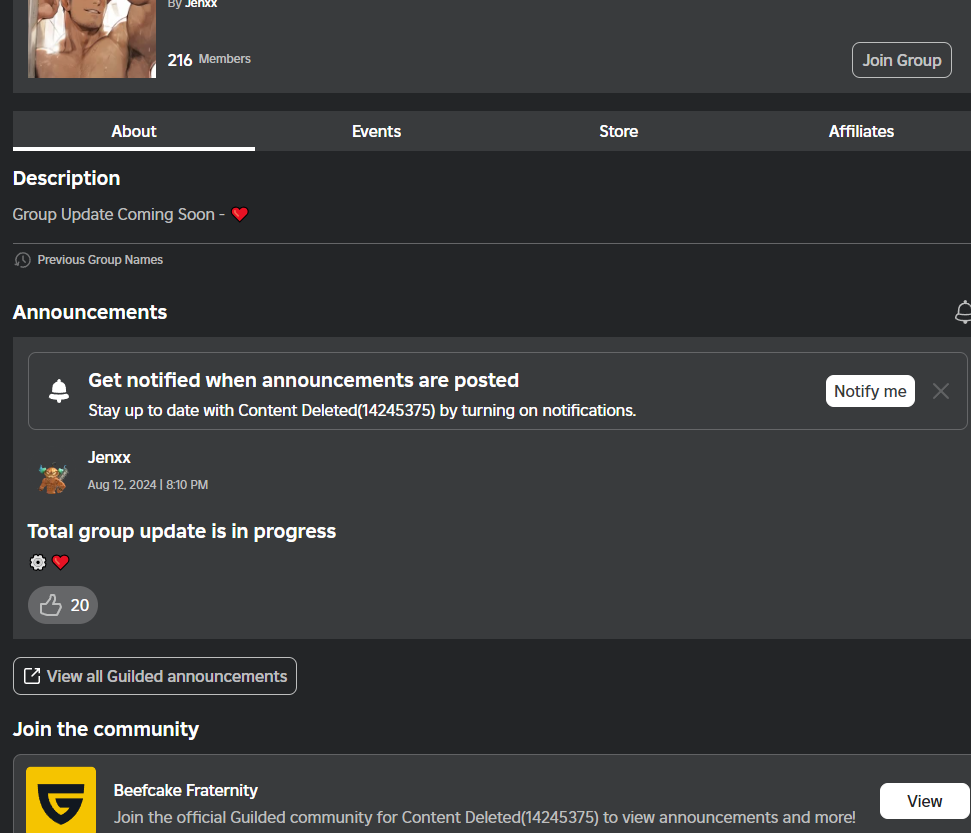Click the group profile picture thumbnail
This screenshot has width=971, height=833.
[92, 38]
